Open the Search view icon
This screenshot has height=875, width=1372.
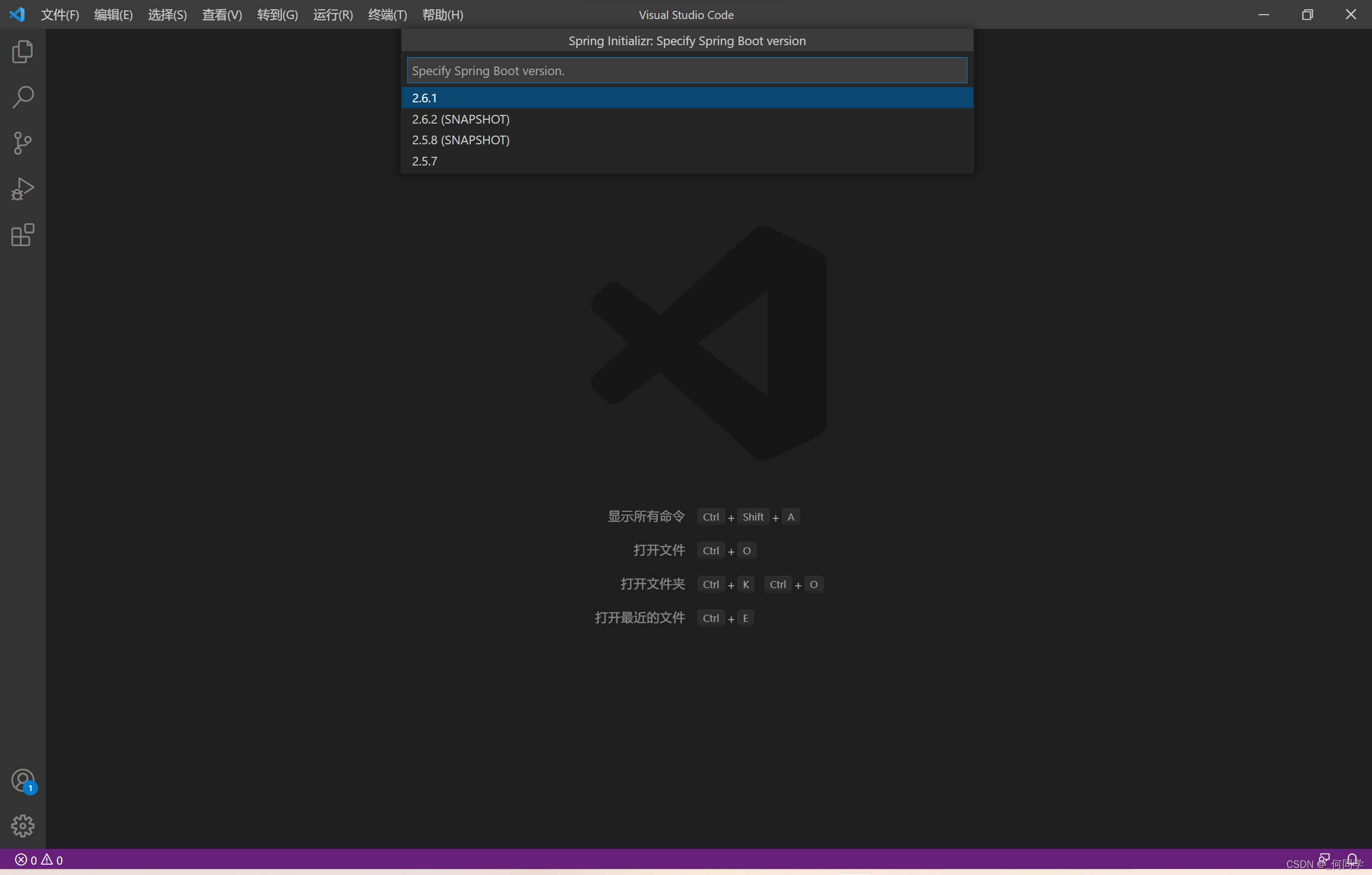click(x=22, y=97)
